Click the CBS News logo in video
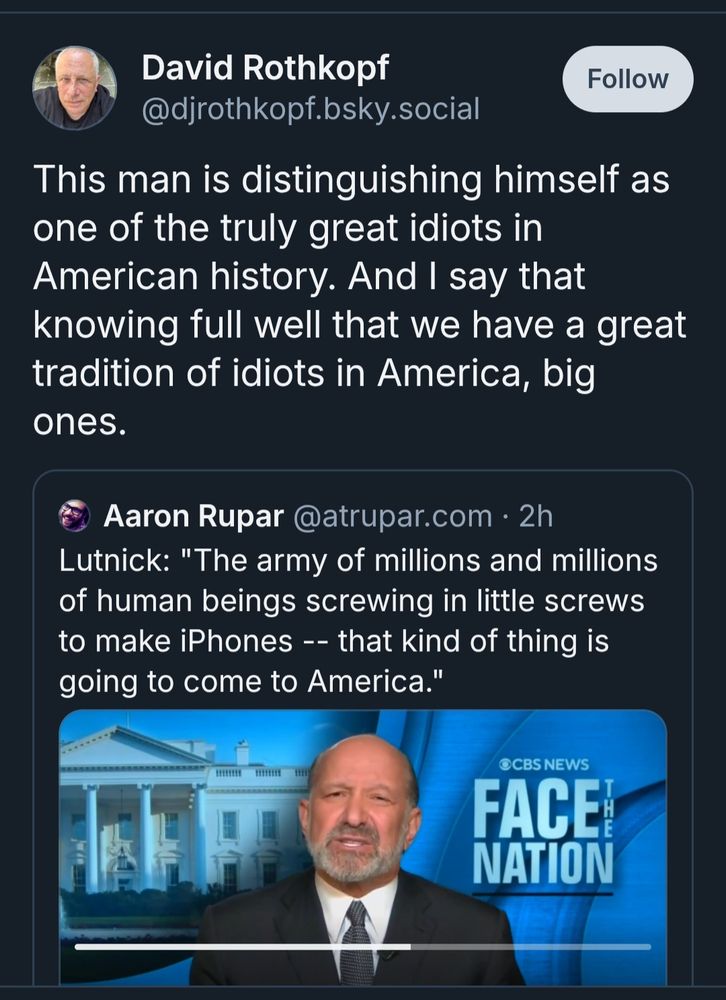Image resolution: width=726 pixels, height=1000 pixels. pos(544,765)
